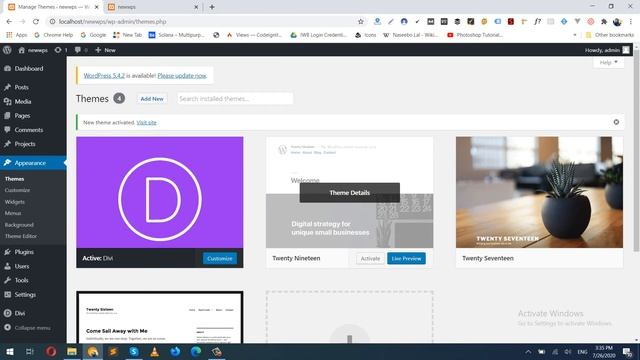The width and height of the screenshot is (640, 360).
Task: Expand the Help dropdown tab
Action: (x=609, y=62)
